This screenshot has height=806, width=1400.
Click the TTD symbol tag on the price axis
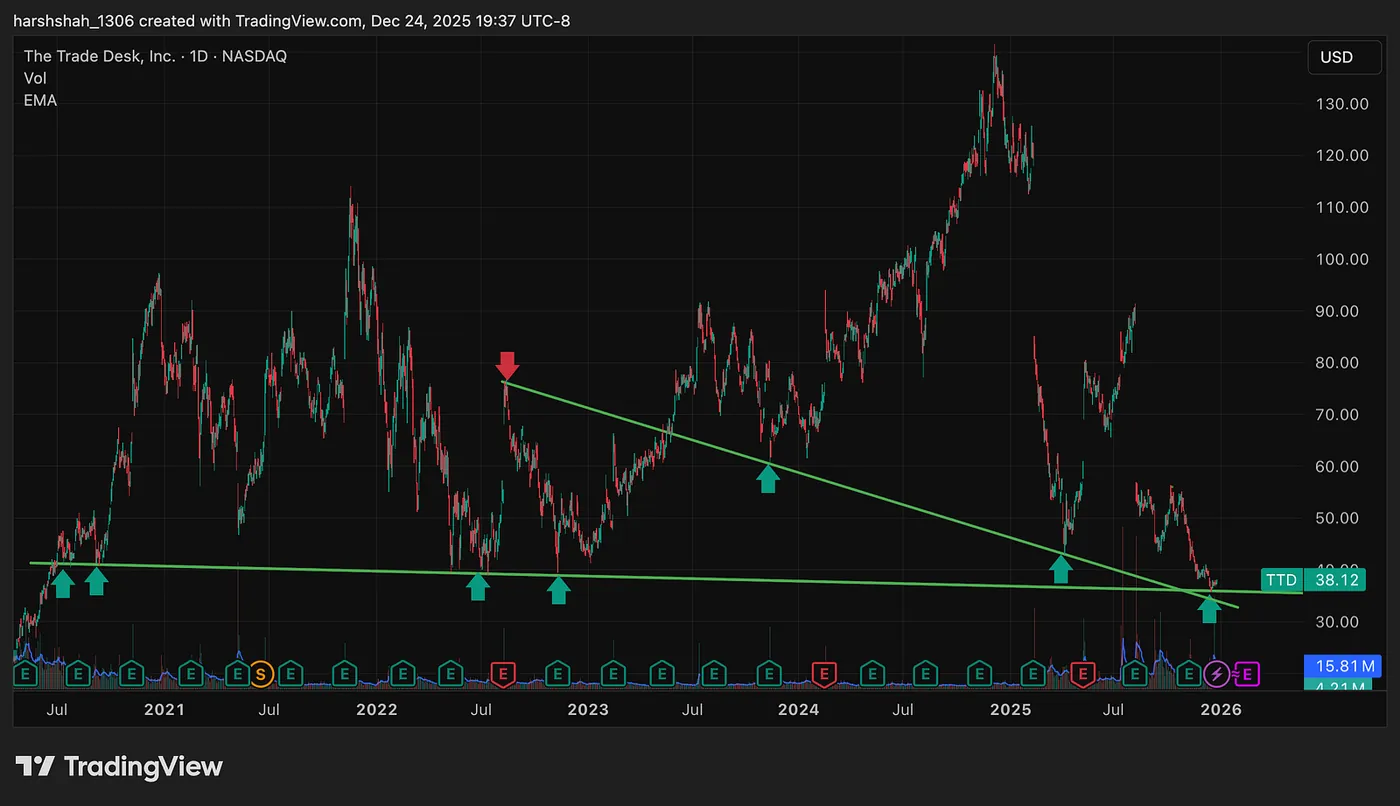(x=1281, y=580)
